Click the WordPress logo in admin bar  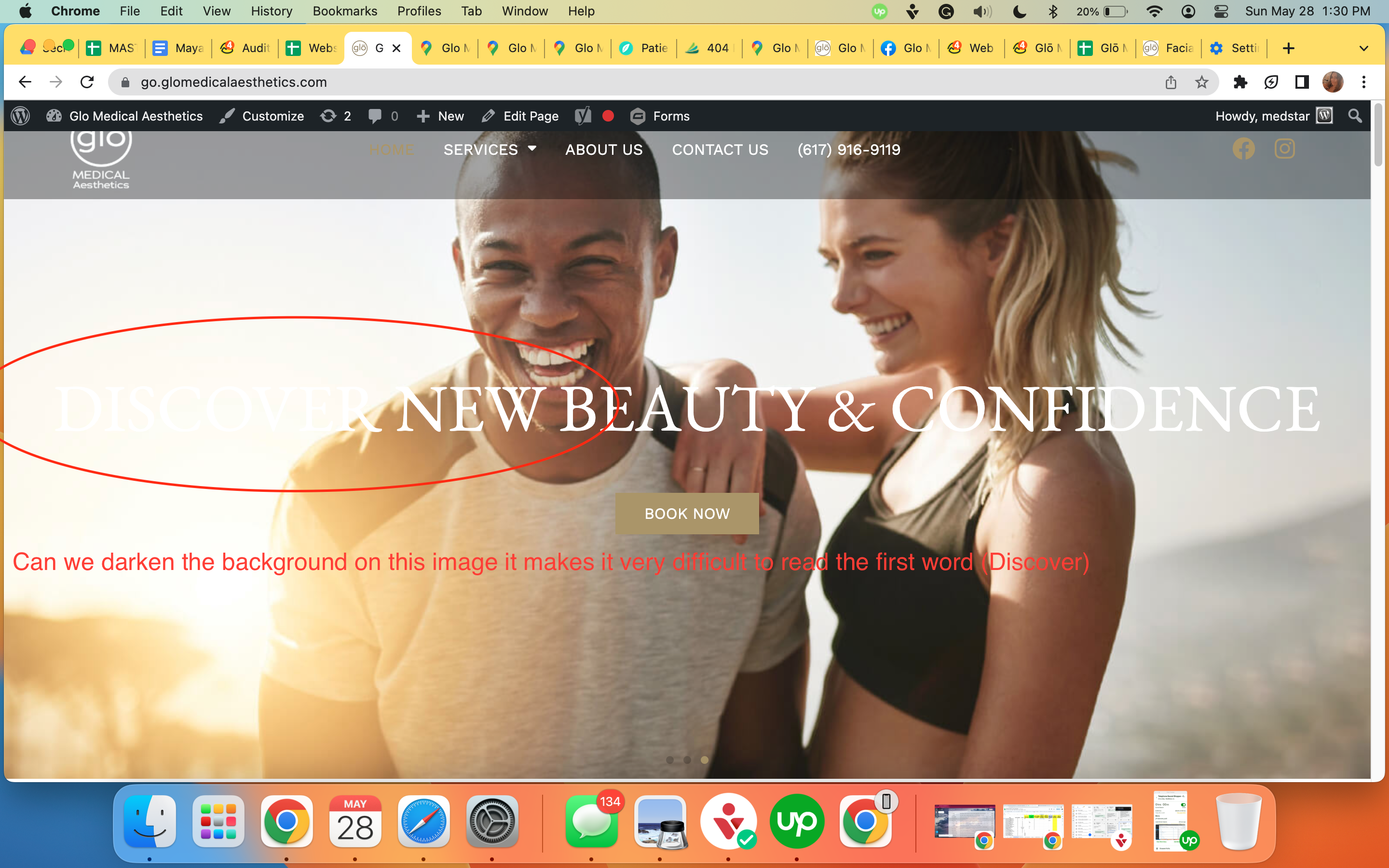pos(21,116)
